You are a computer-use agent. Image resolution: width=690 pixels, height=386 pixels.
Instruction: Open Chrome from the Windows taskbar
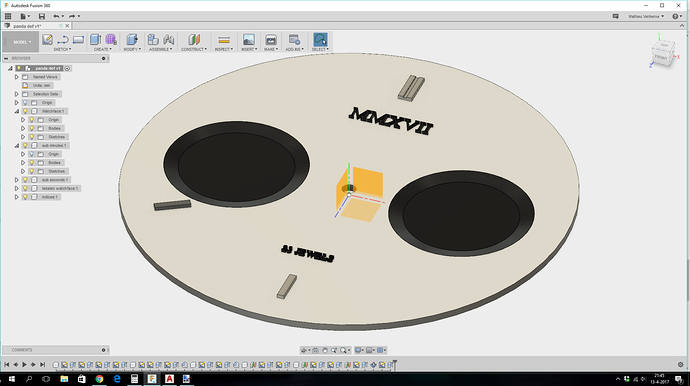point(99,379)
